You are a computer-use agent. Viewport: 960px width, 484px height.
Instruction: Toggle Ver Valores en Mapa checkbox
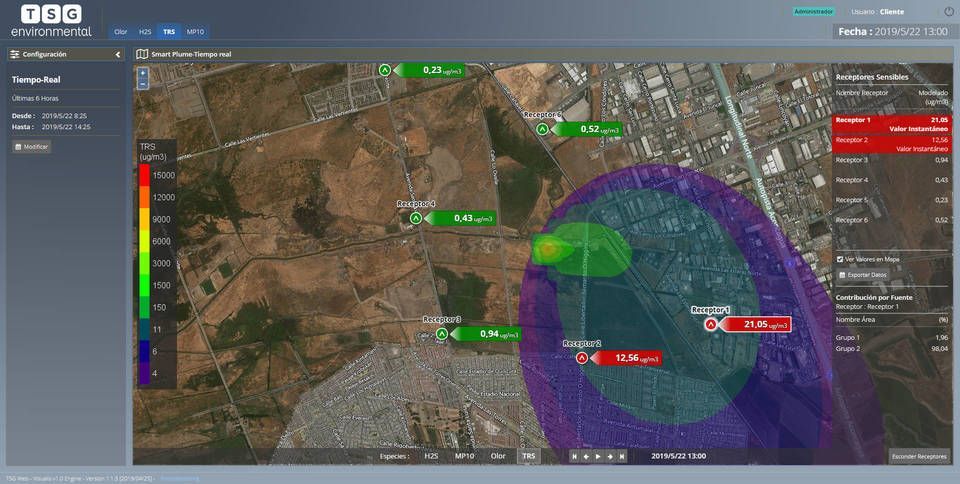[x=840, y=259]
